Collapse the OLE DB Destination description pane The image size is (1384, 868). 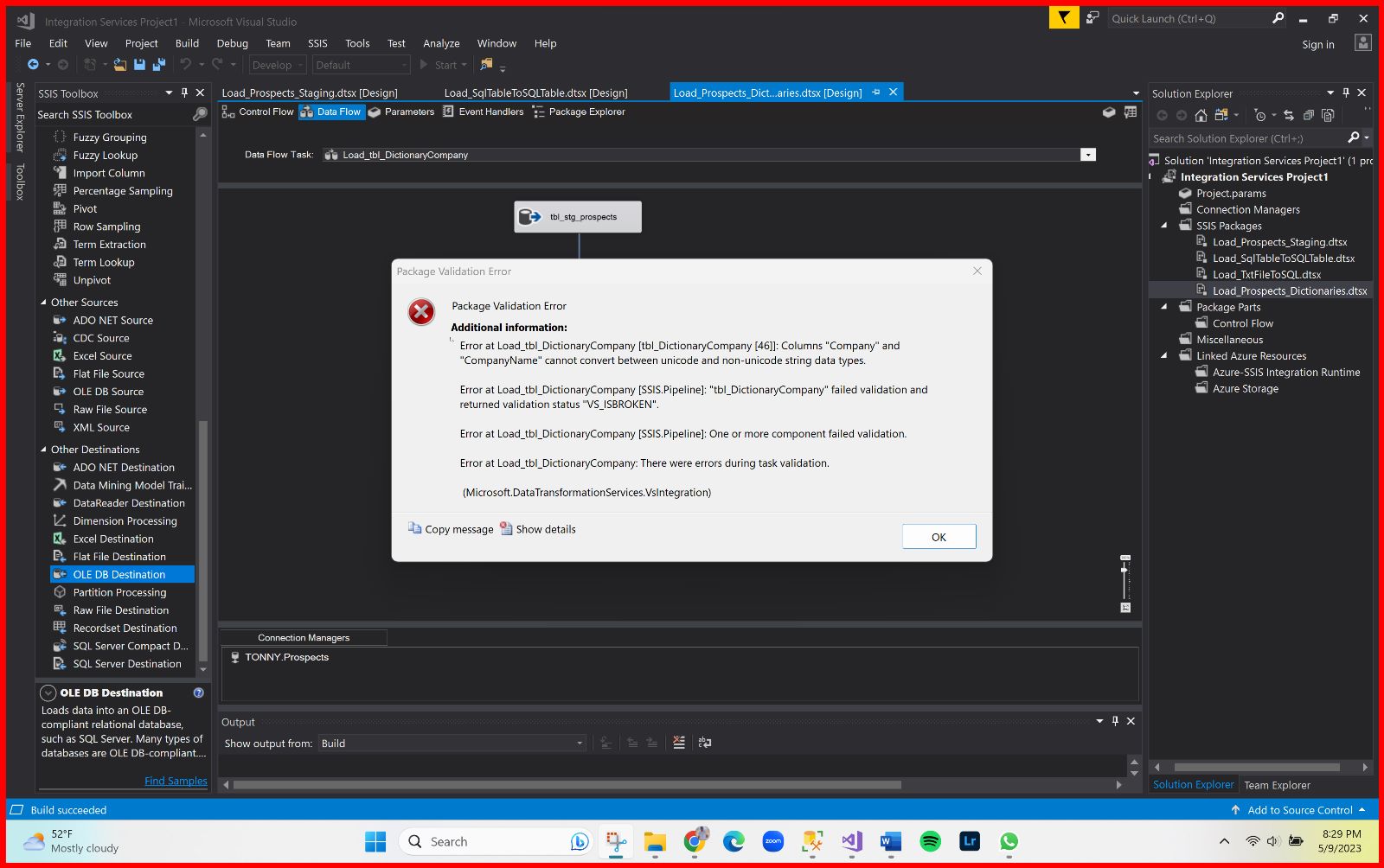click(x=48, y=692)
